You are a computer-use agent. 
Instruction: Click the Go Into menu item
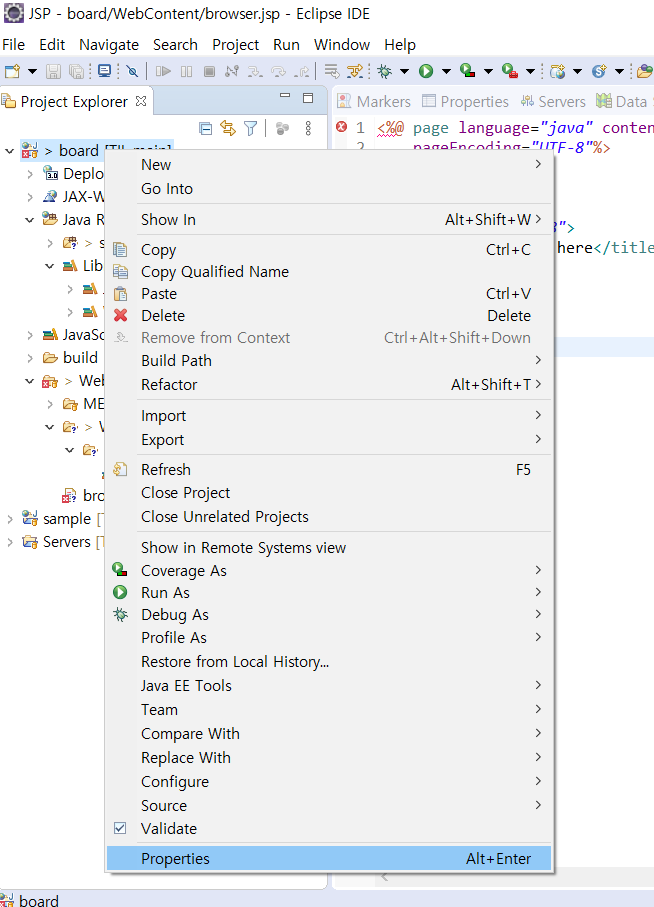coord(330,189)
